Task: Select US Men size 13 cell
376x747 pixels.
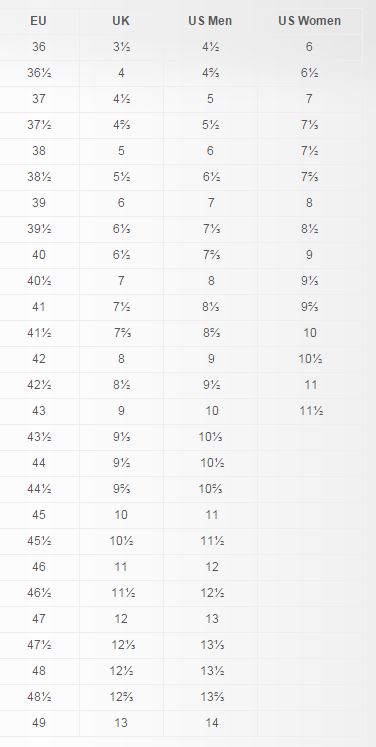Action: (x=212, y=619)
